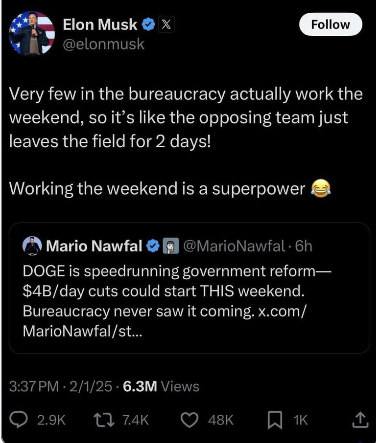Like the post with heart icon

tap(189, 420)
